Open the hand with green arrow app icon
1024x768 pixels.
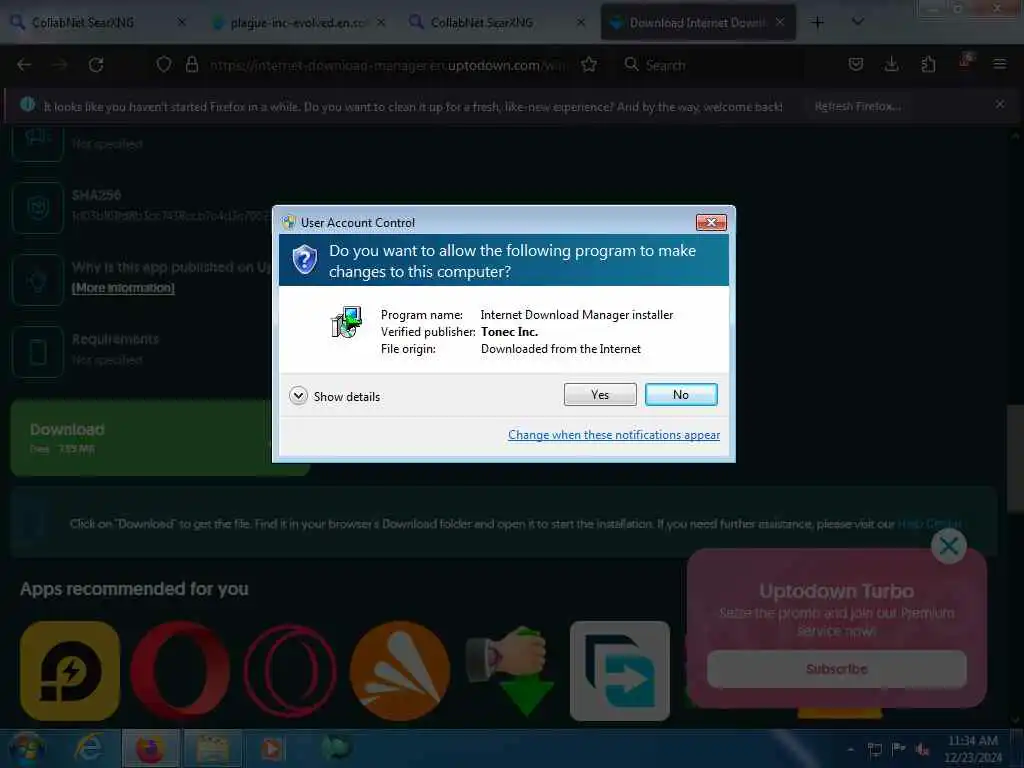point(510,671)
